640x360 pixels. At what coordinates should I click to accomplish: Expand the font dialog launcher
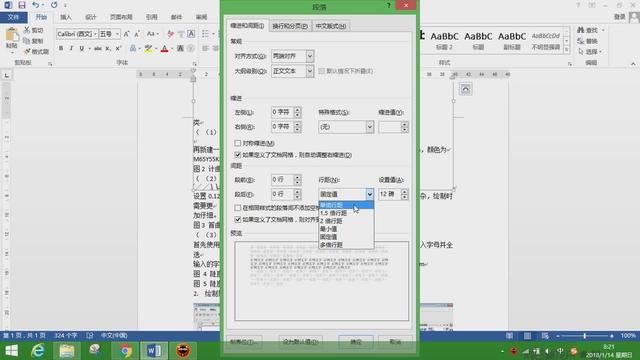click(194, 64)
